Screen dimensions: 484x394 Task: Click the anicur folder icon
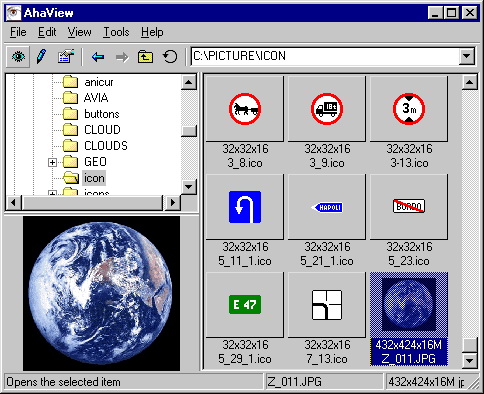click(70, 82)
